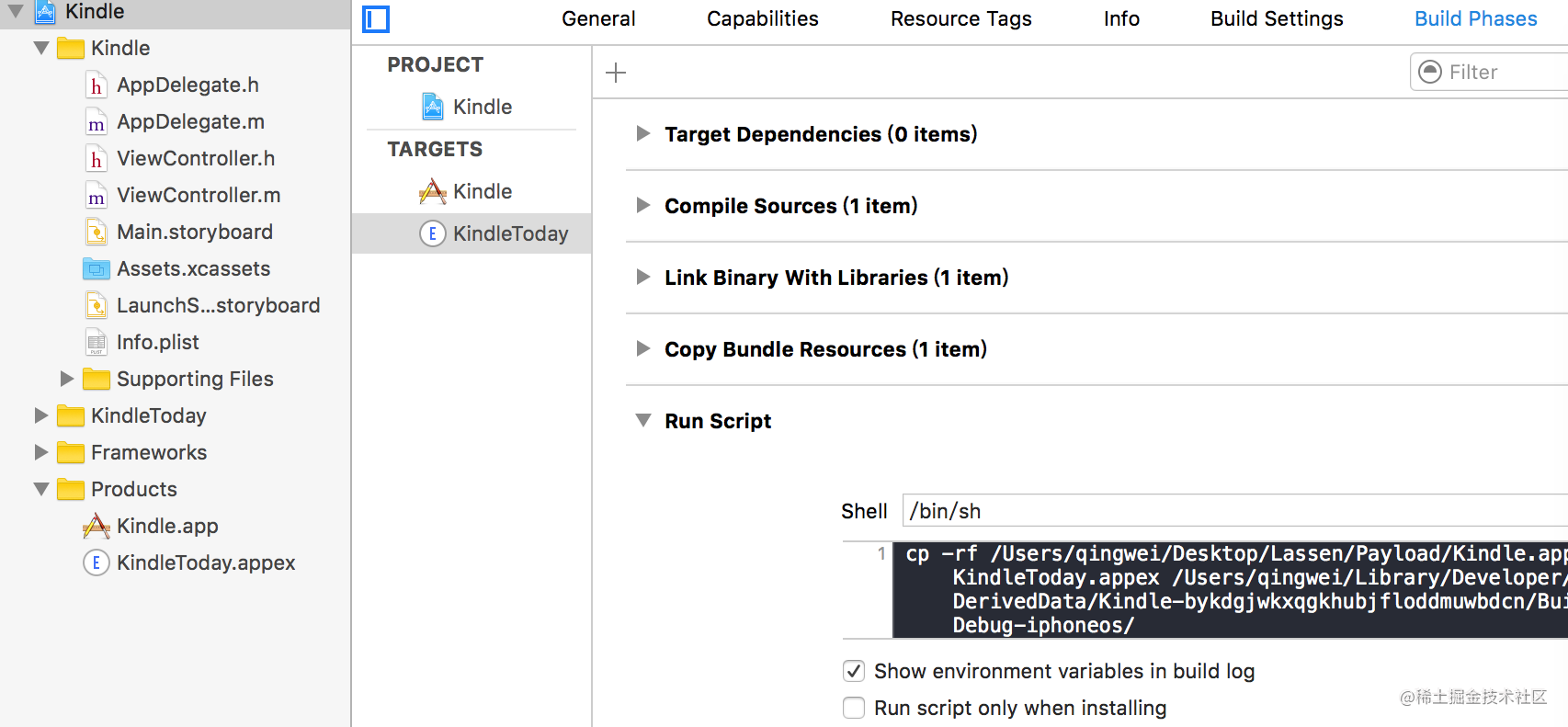
Task: Switch to the General tab
Action: click(x=598, y=19)
